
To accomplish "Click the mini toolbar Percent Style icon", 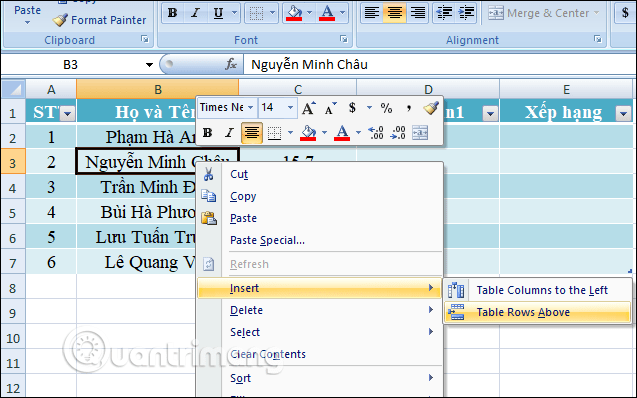I will tap(386, 108).
